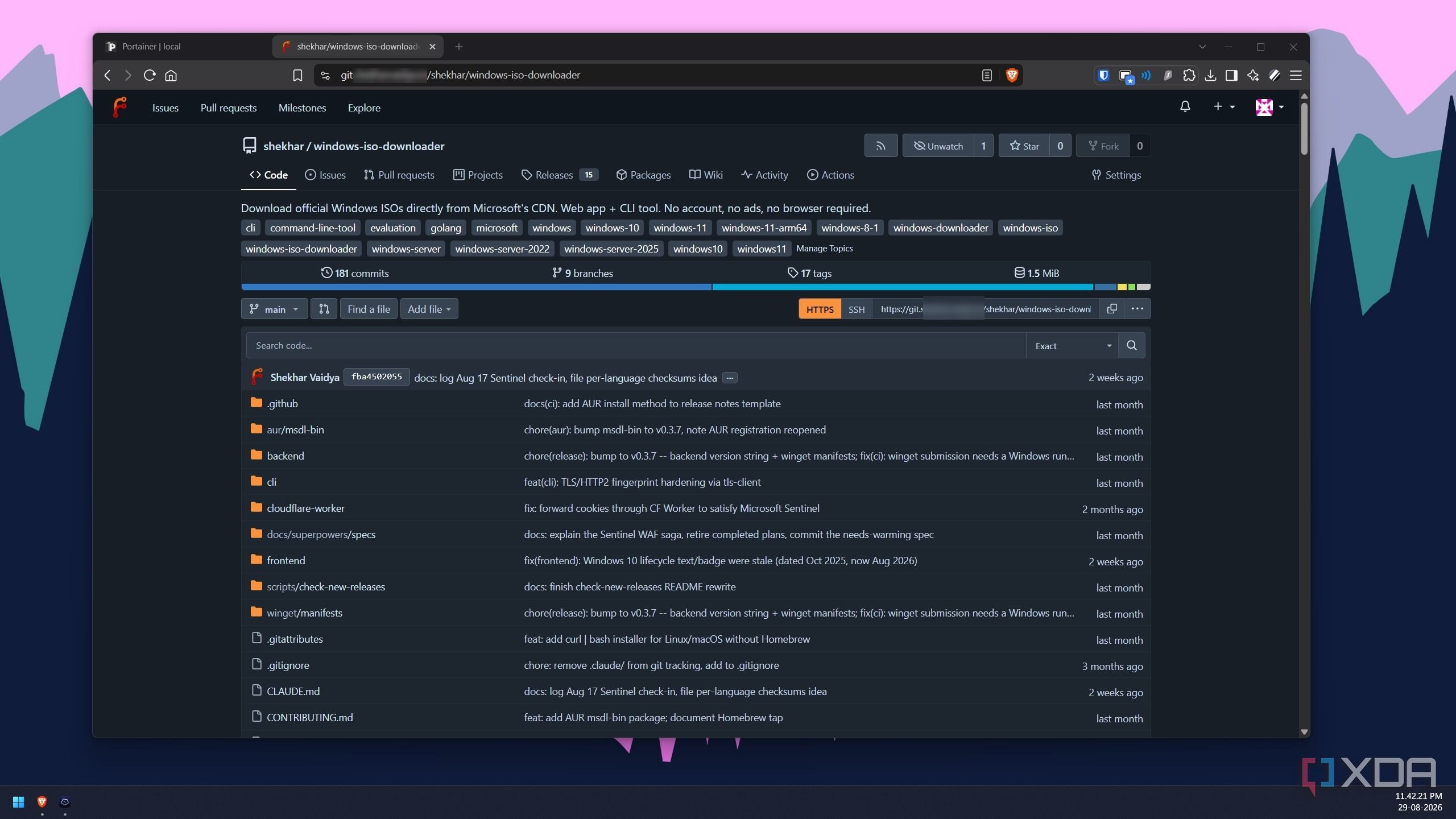Click the Brave Shields icon
The width and height of the screenshot is (1456, 819).
(1012, 75)
